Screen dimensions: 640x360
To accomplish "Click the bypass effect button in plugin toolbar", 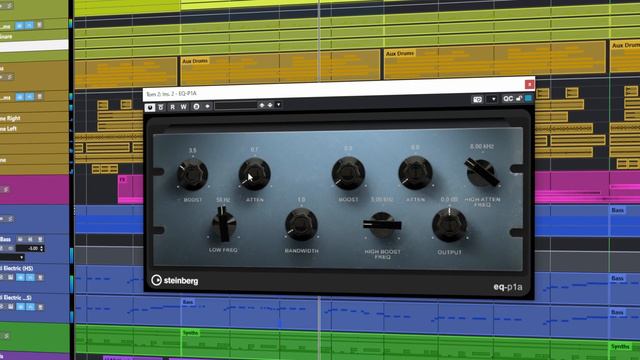I will coord(161,107).
